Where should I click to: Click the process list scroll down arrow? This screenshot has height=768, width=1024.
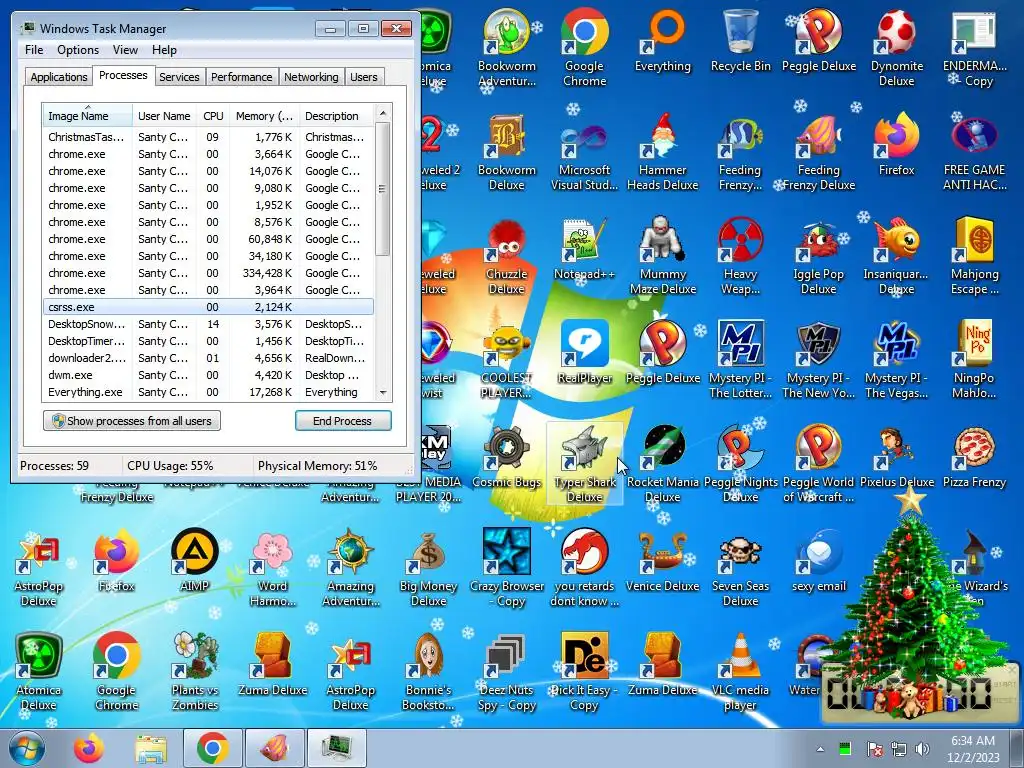click(x=383, y=392)
